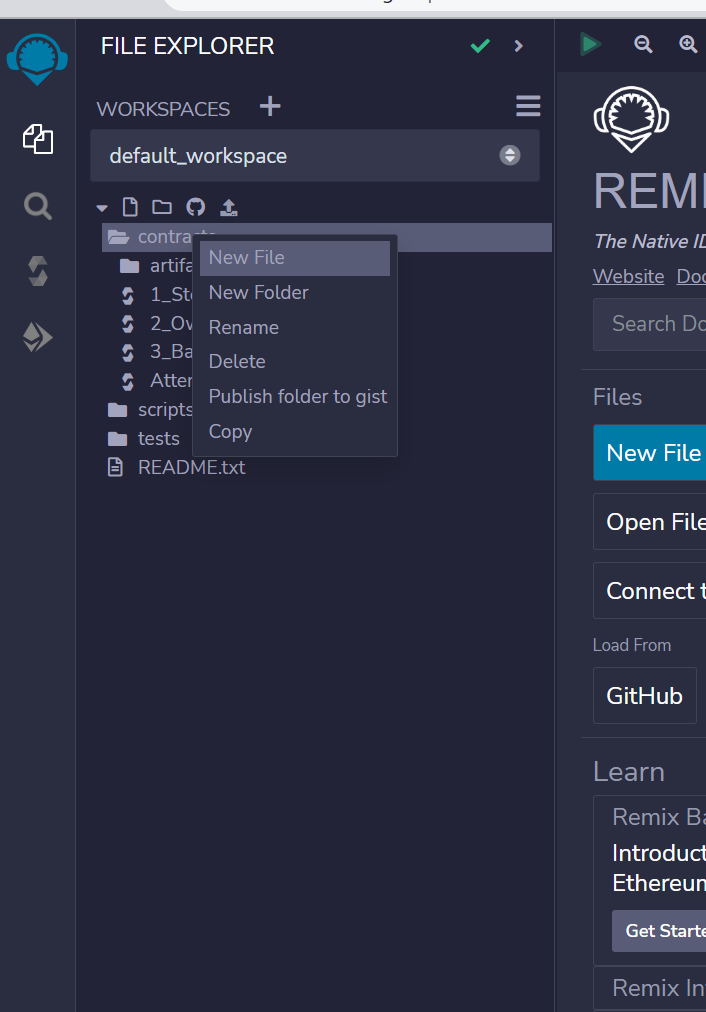
Task: Click the upload local file icon
Action: [x=228, y=207]
